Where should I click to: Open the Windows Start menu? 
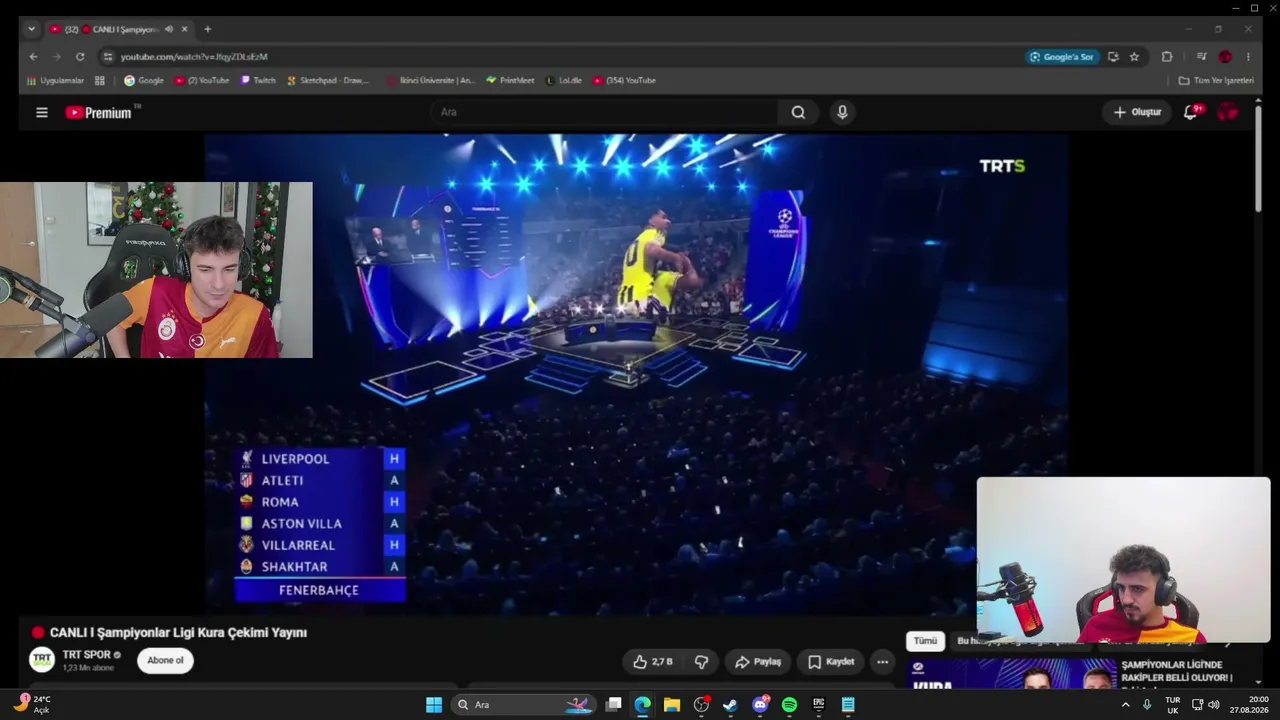[x=434, y=705]
